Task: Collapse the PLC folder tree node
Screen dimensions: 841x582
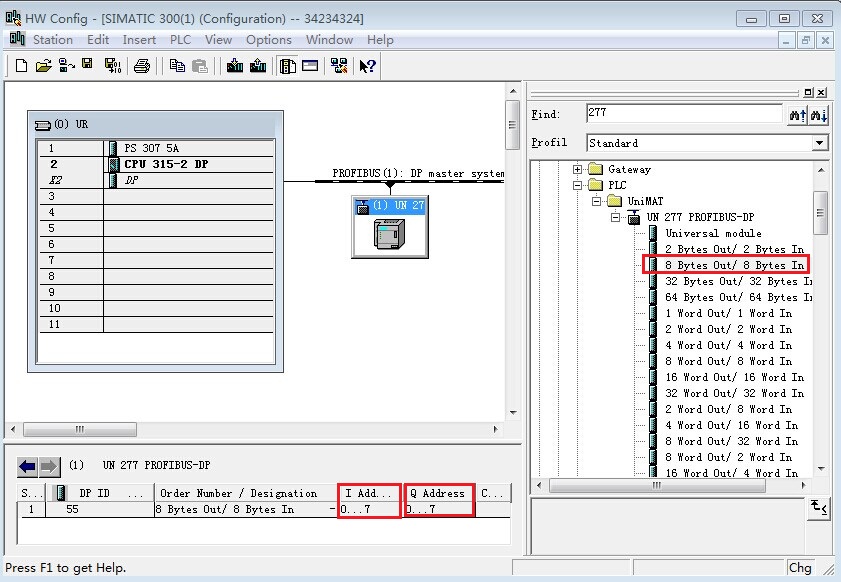Action: coord(578,185)
